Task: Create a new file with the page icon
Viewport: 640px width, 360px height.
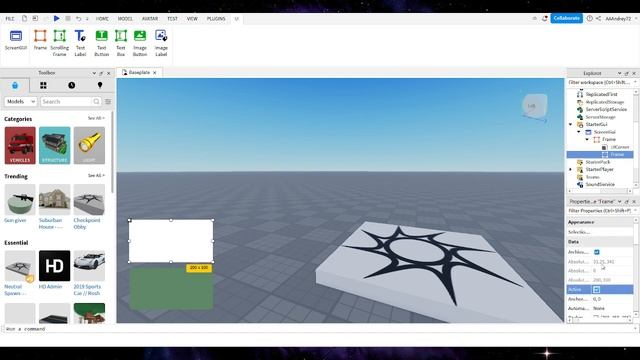Action: pos(24,18)
